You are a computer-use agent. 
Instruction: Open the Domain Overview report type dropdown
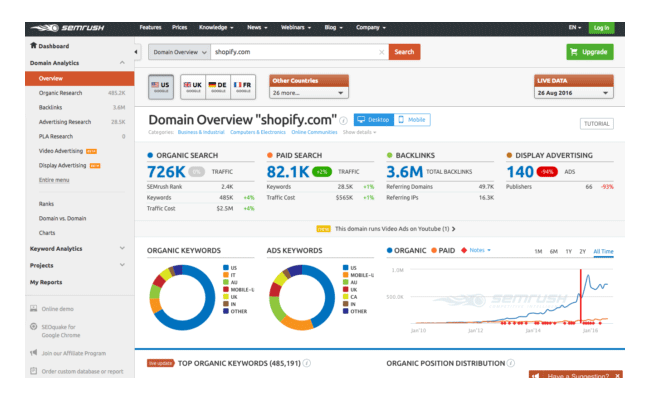pyautogui.click(x=179, y=52)
